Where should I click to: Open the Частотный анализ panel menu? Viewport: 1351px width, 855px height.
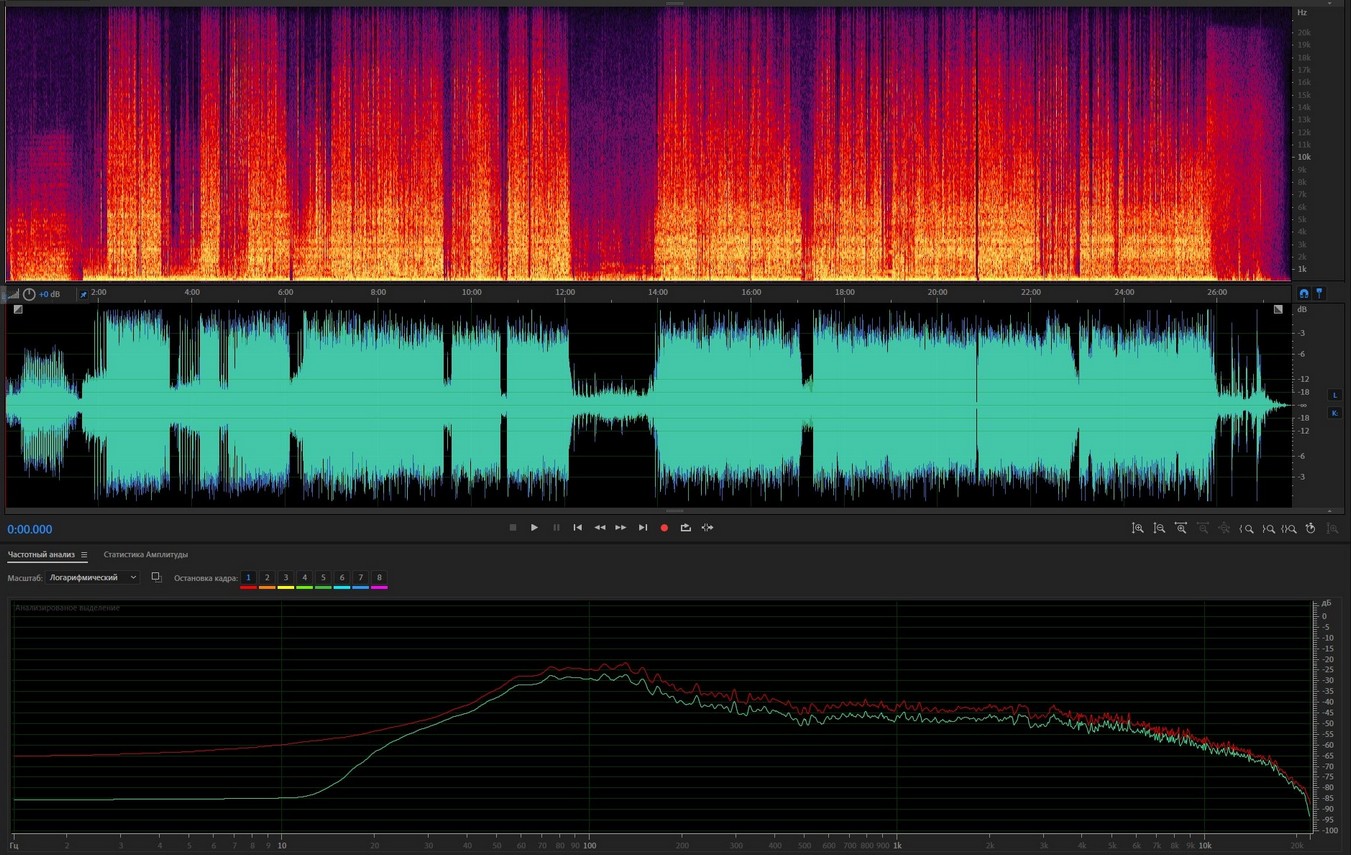click(84, 555)
